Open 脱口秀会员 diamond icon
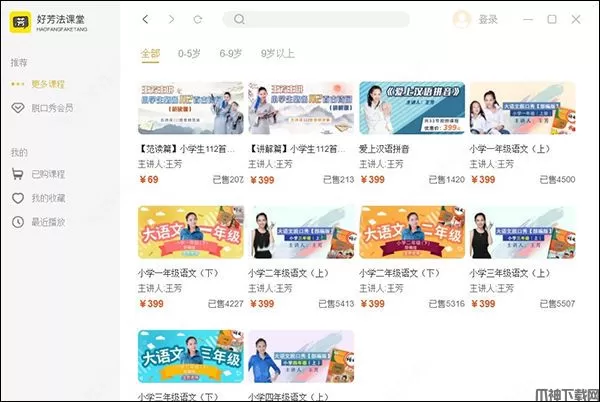The image size is (600, 402). (18, 108)
